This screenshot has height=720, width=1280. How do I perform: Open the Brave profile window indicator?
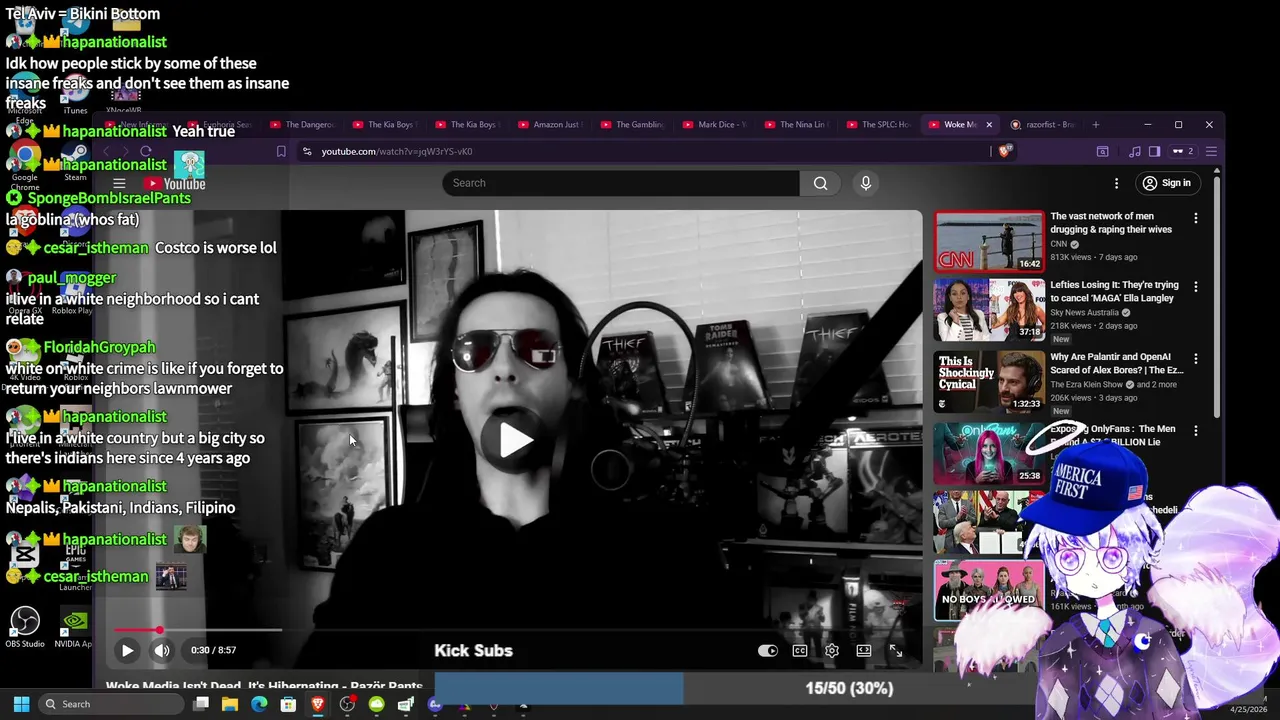point(1184,151)
